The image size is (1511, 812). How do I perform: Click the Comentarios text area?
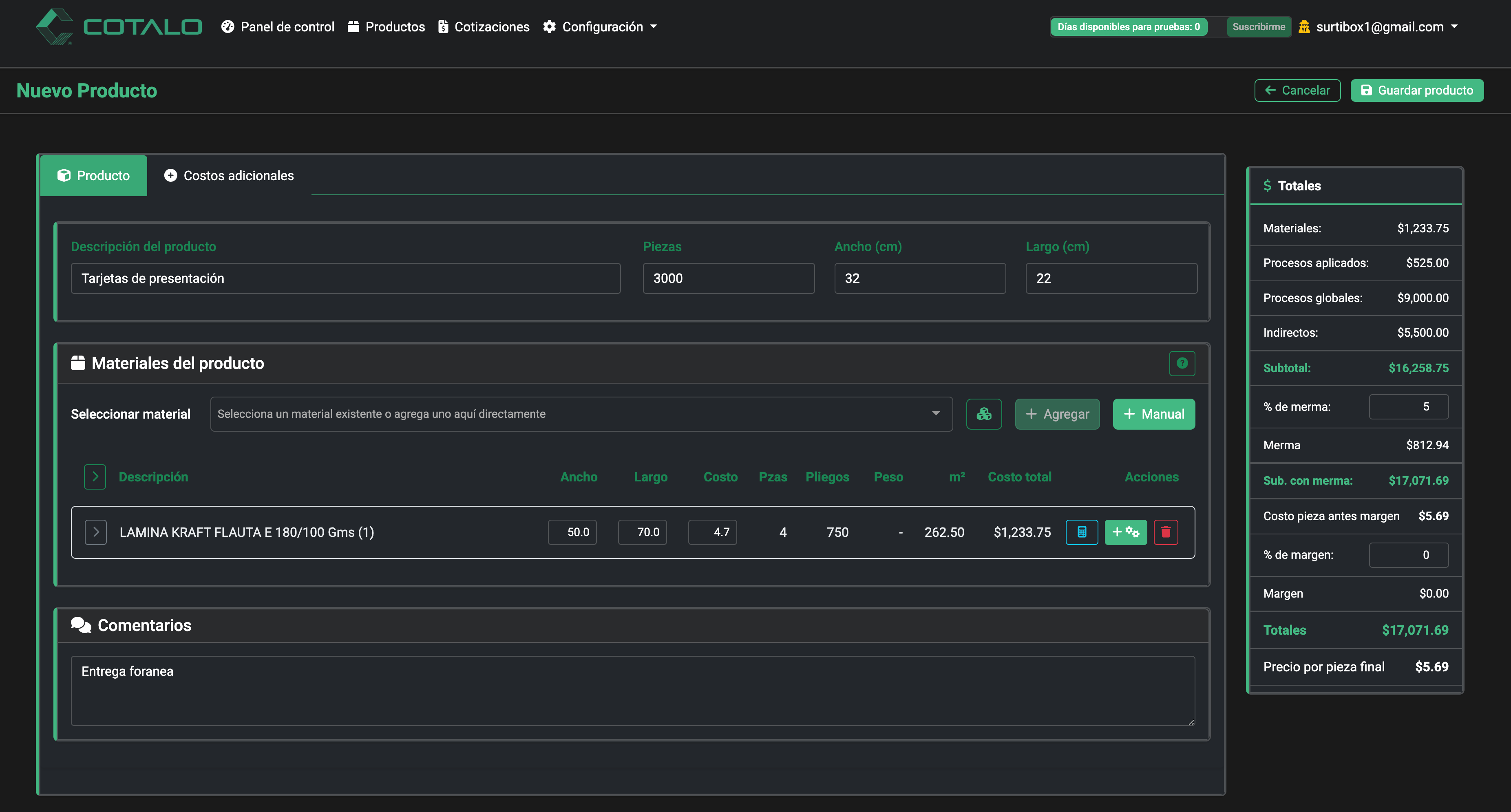pos(633,691)
